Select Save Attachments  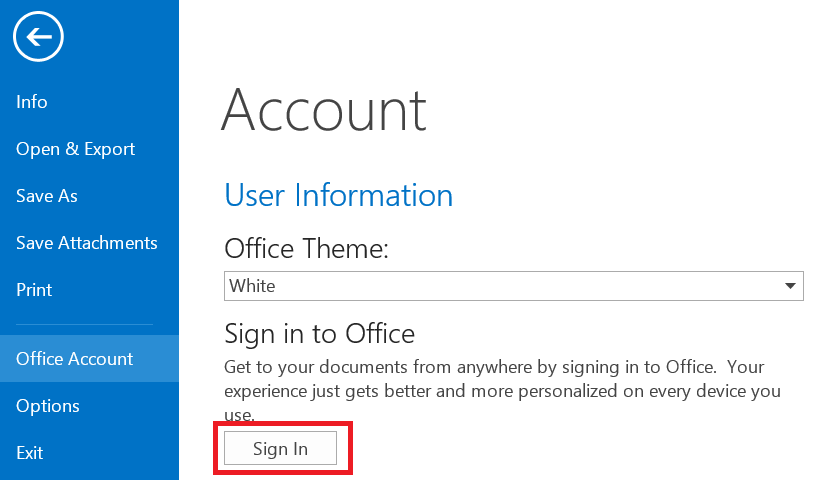[x=87, y=243]
